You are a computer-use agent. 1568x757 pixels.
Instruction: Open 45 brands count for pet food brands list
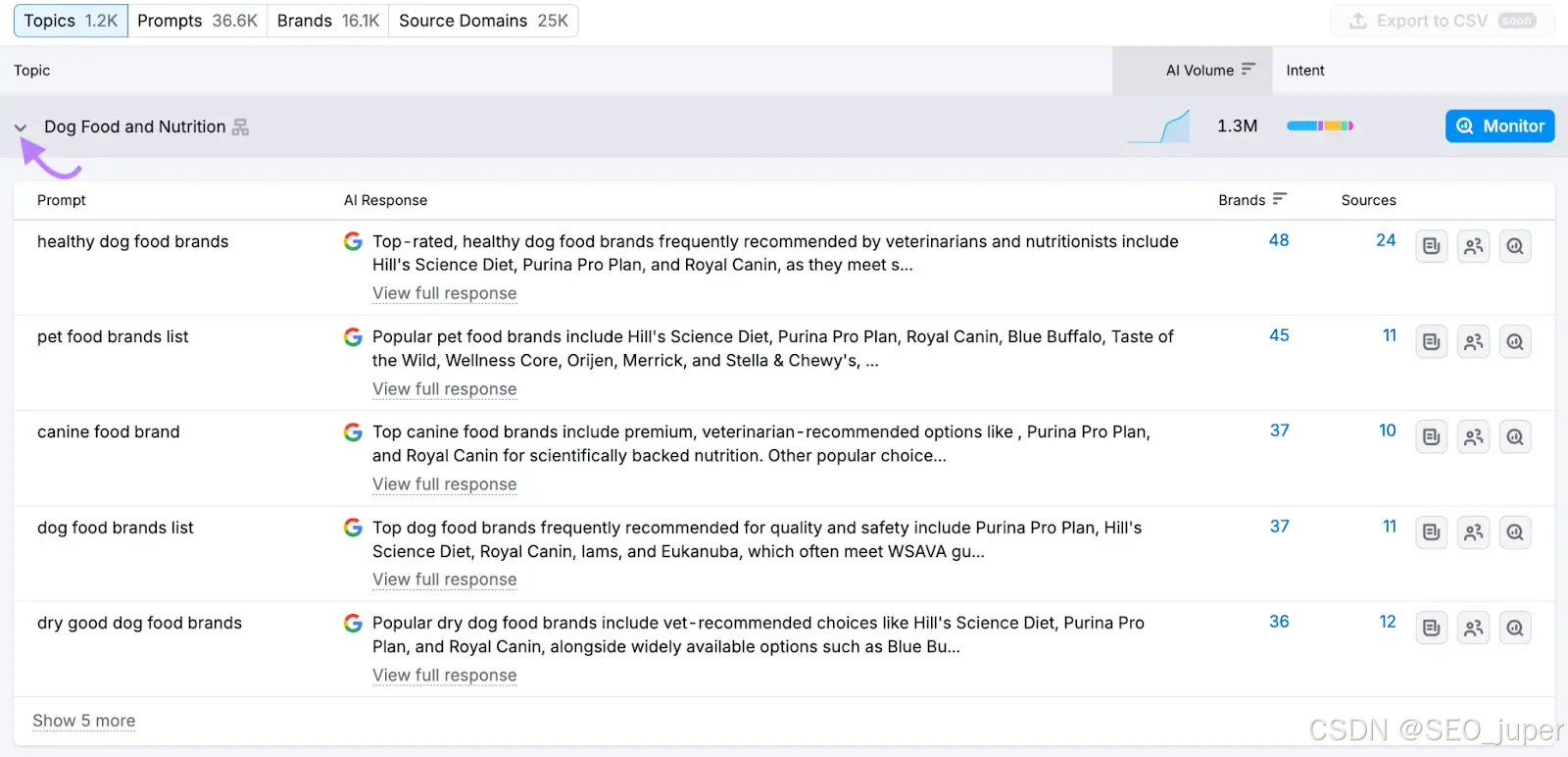click(1279, 335)
